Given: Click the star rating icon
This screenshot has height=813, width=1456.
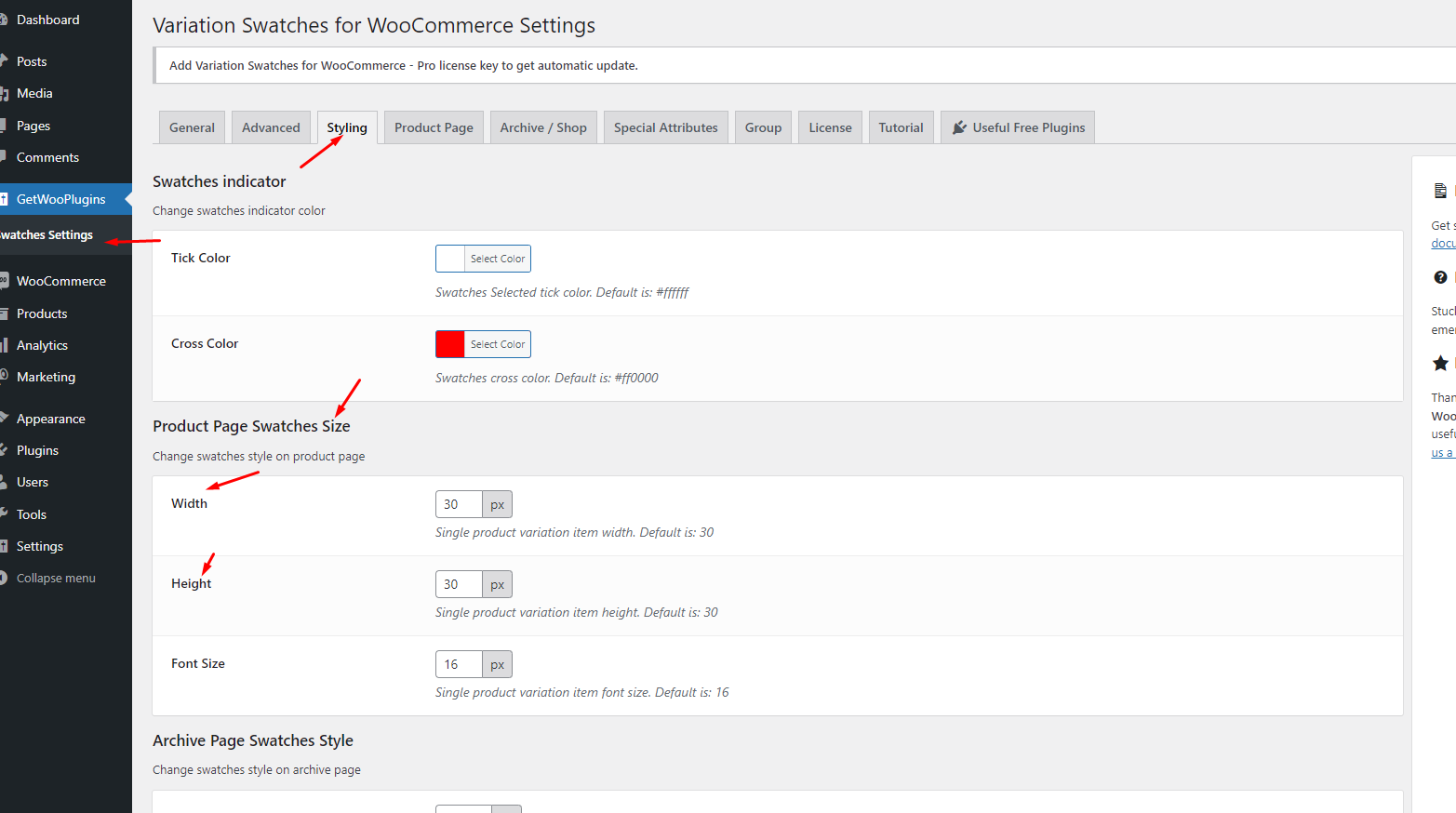Looking at the screenshot, I should tap(1440, 363).
